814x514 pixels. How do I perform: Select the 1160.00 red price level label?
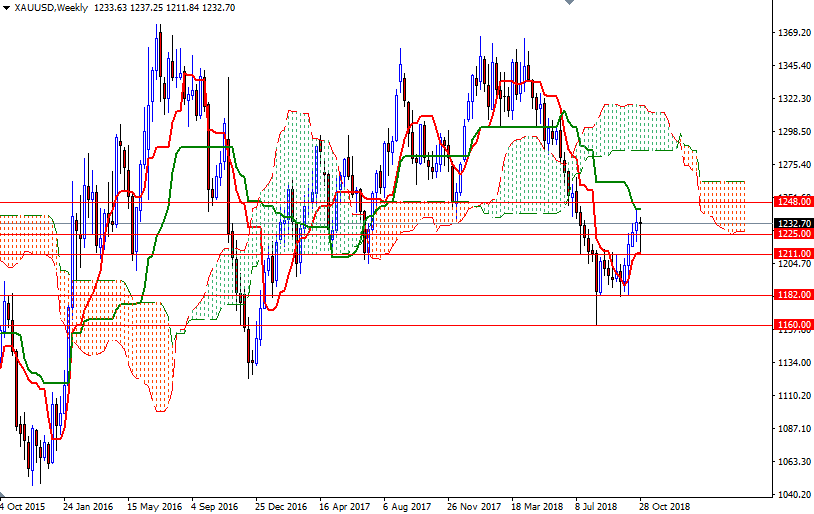793,325
